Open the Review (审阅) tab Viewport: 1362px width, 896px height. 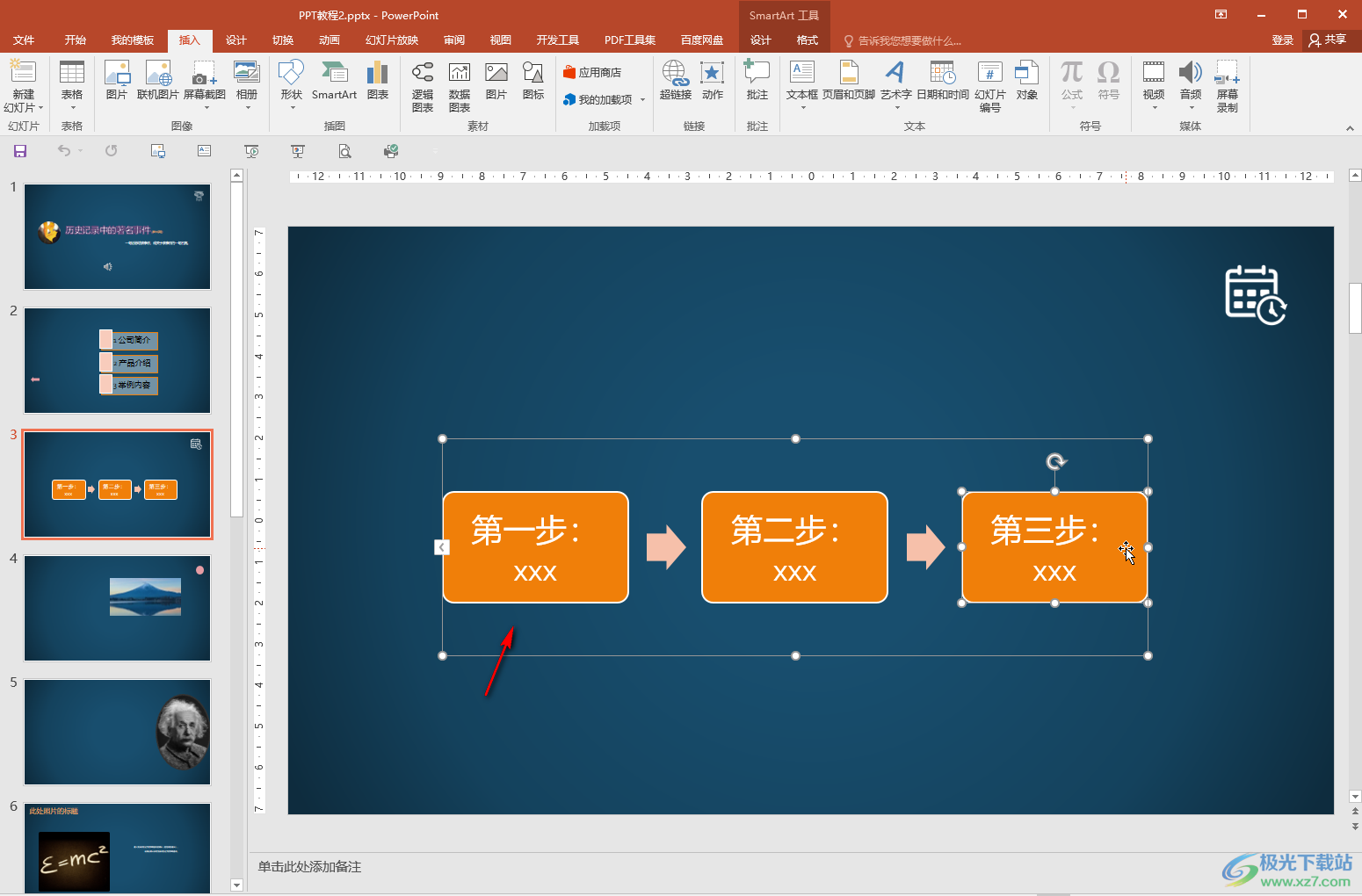[454, 40]
